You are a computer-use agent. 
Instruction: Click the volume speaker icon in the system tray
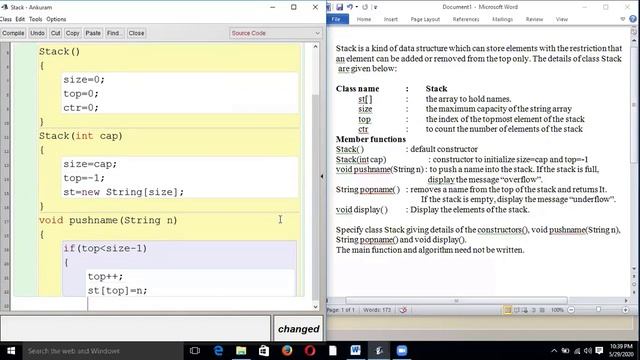click(588, 351)
